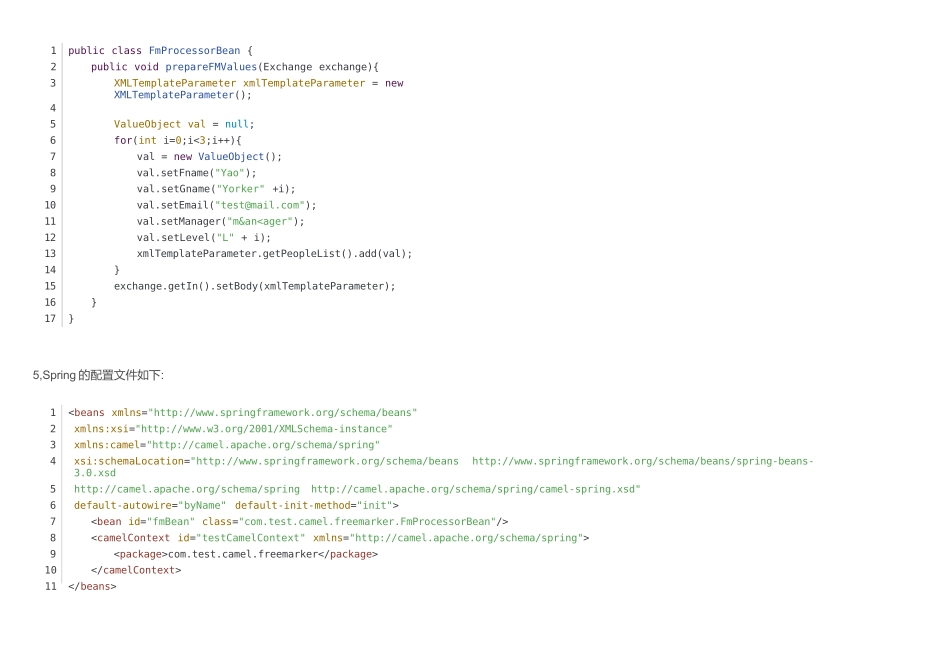The image size is (950, 672).
Task: Click the line val.setFname("Yao");
Action: pos(196,173)
